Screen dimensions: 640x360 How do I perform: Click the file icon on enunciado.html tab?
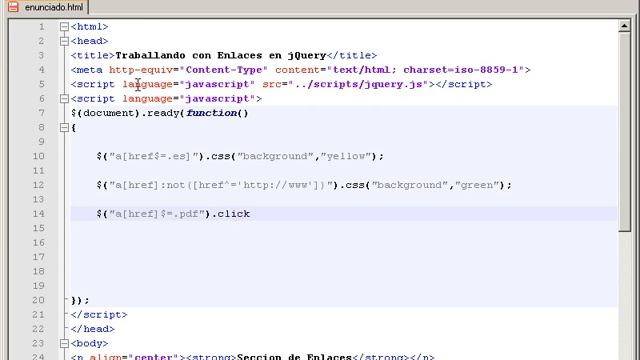point(13,7)
